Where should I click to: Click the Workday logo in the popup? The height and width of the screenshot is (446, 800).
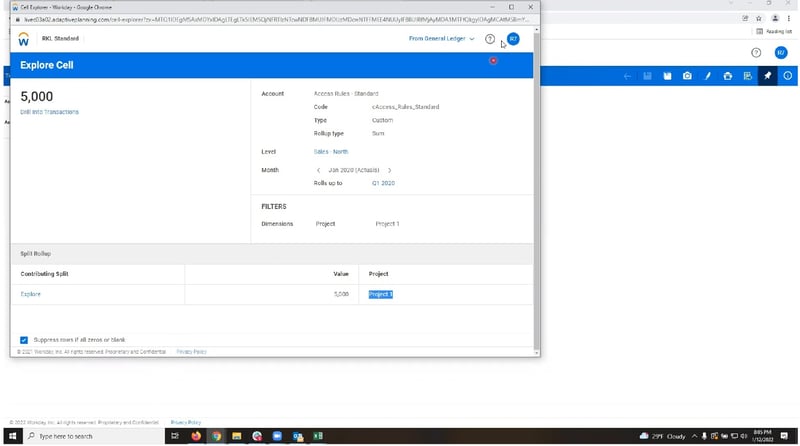[23, 39]
